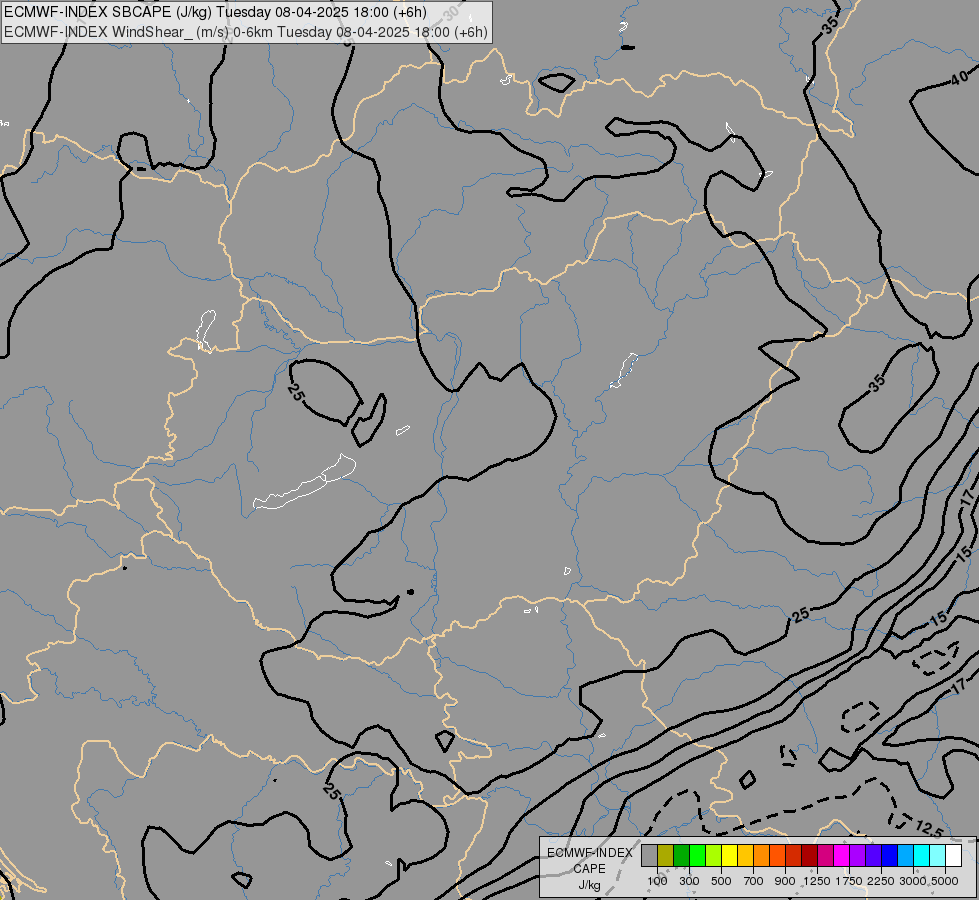The height and width of the screenshot is (900, 979).
Task: Click the CAPE label in the legend
Action: pos(590,869)
